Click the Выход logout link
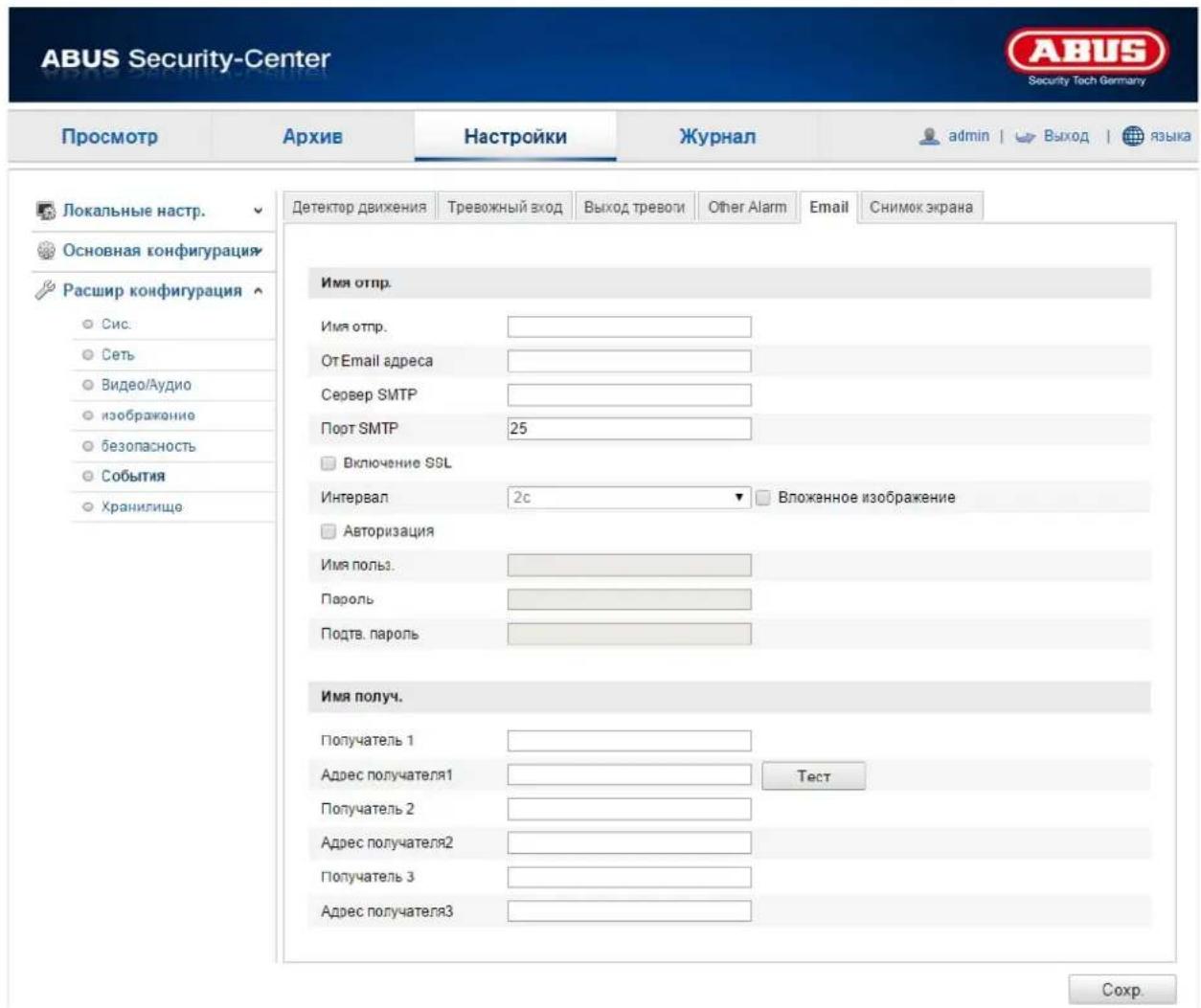This screenshot has height=1008, width=1201. point(1066,136)
